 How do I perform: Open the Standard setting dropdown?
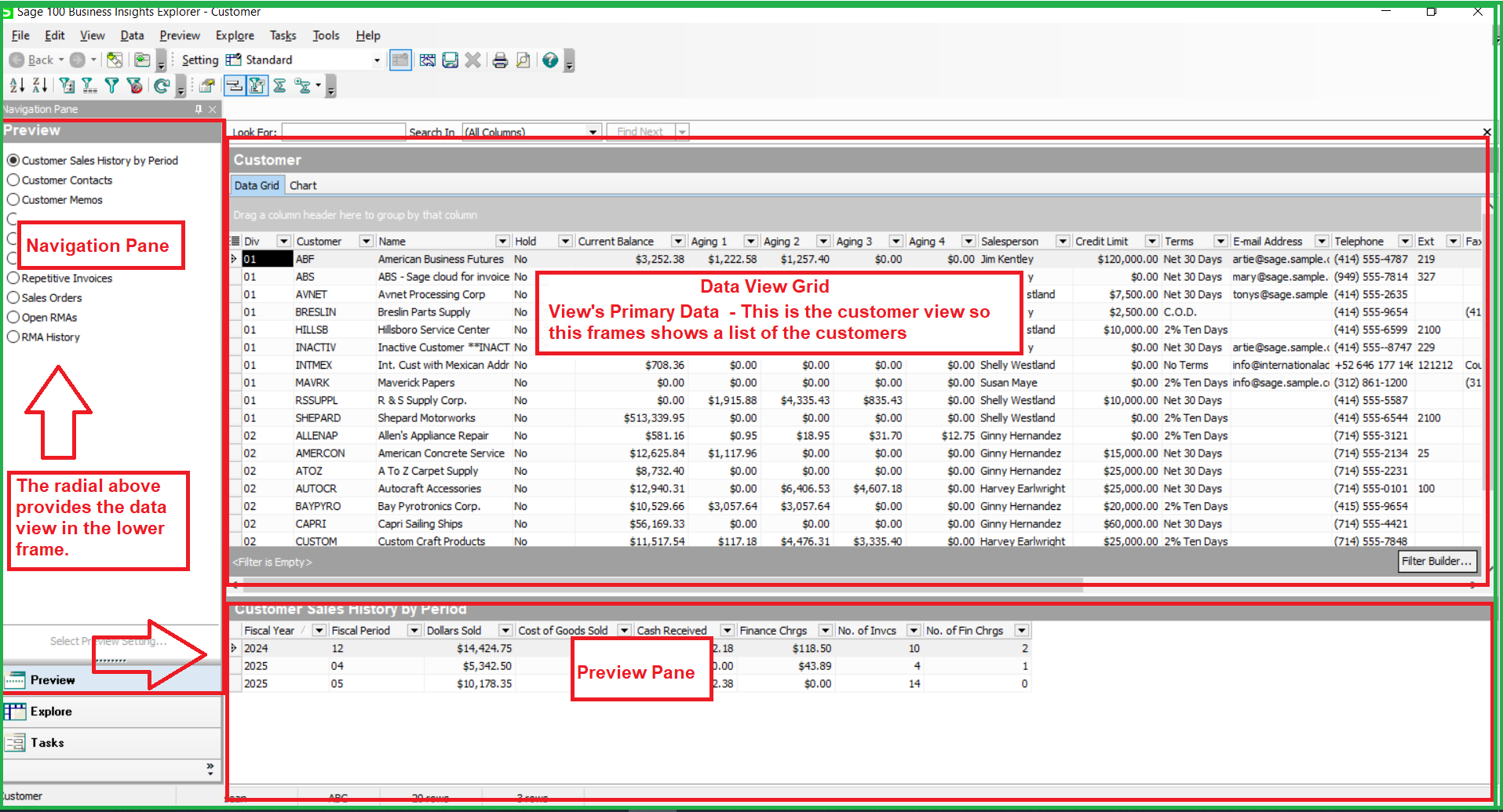[376, 60]
